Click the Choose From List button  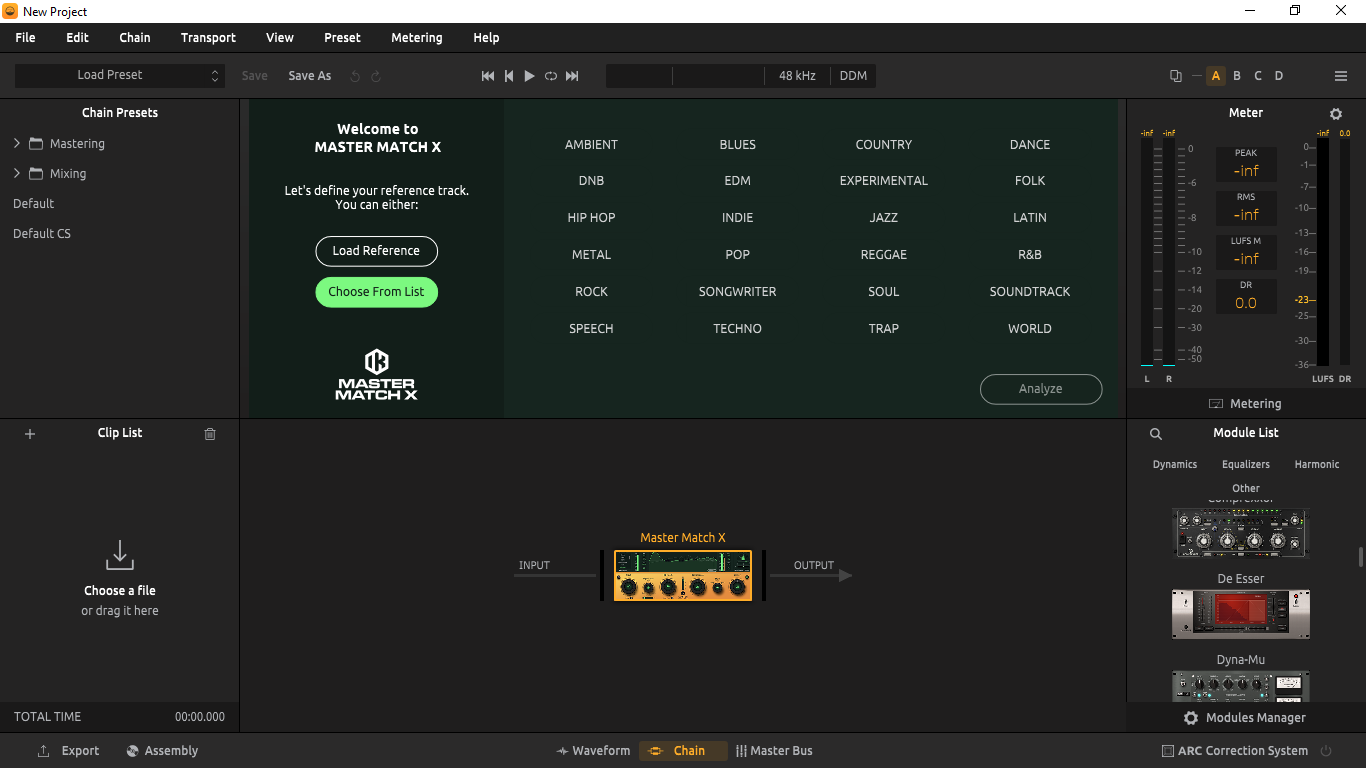pyautogui.click(x=376, y=292)
